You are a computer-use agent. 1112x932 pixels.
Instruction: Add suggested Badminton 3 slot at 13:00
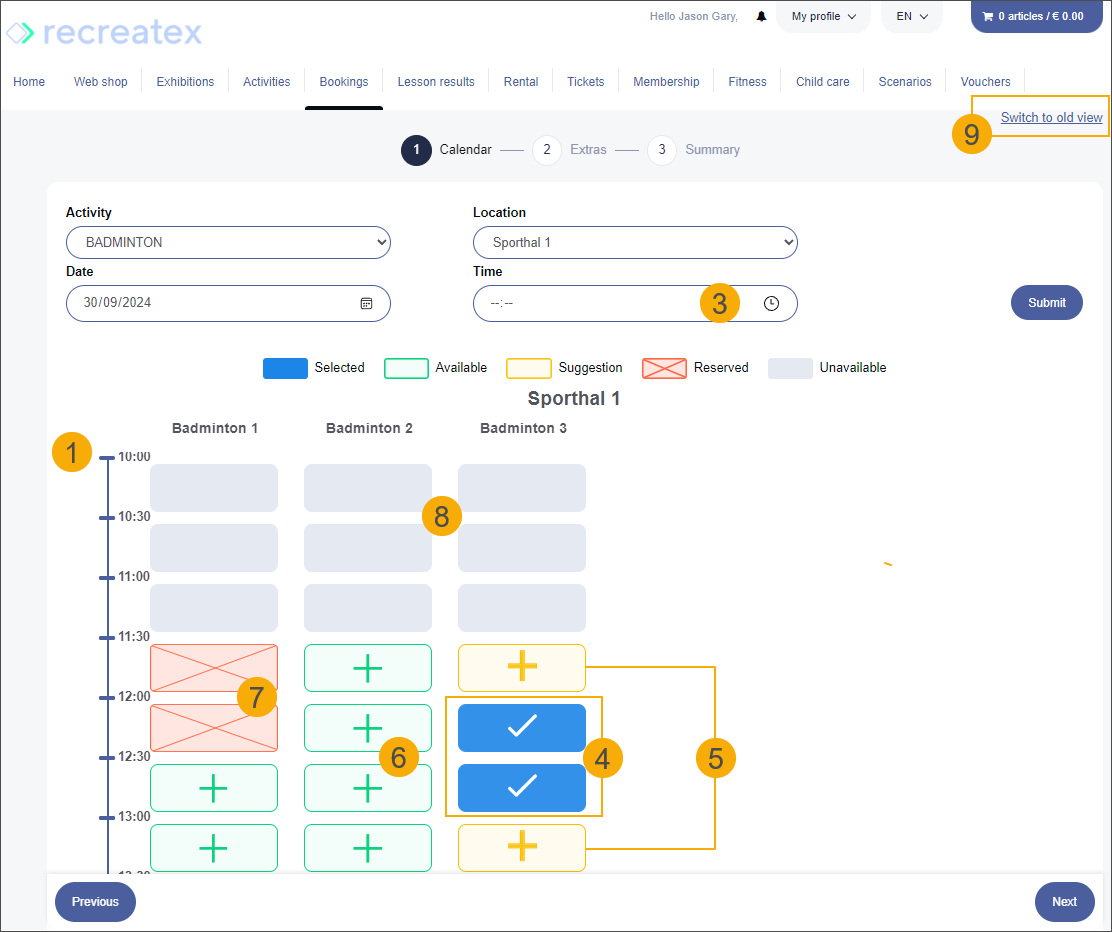coord(522,848)
